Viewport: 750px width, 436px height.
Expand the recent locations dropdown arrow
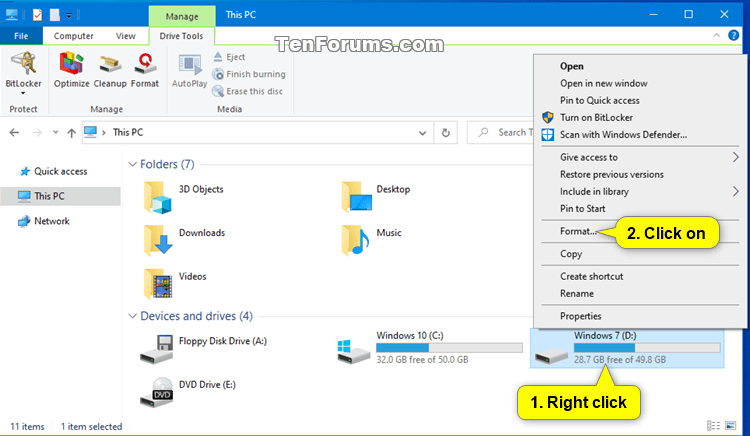pyautogui.click(x=55, y=132)
